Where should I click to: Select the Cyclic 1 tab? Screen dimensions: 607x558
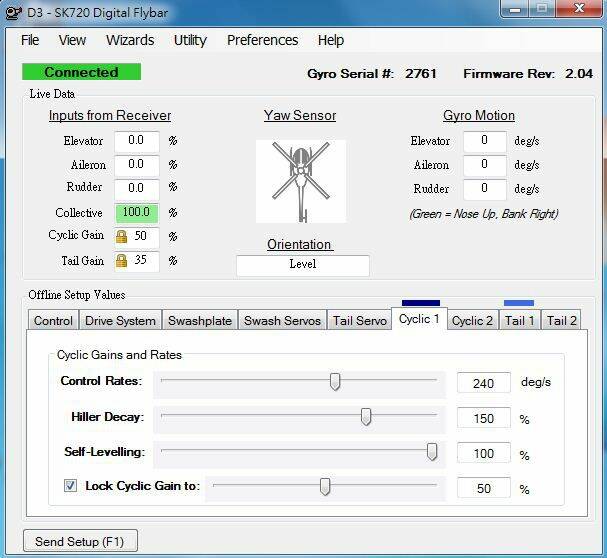(x=419, y=319)
